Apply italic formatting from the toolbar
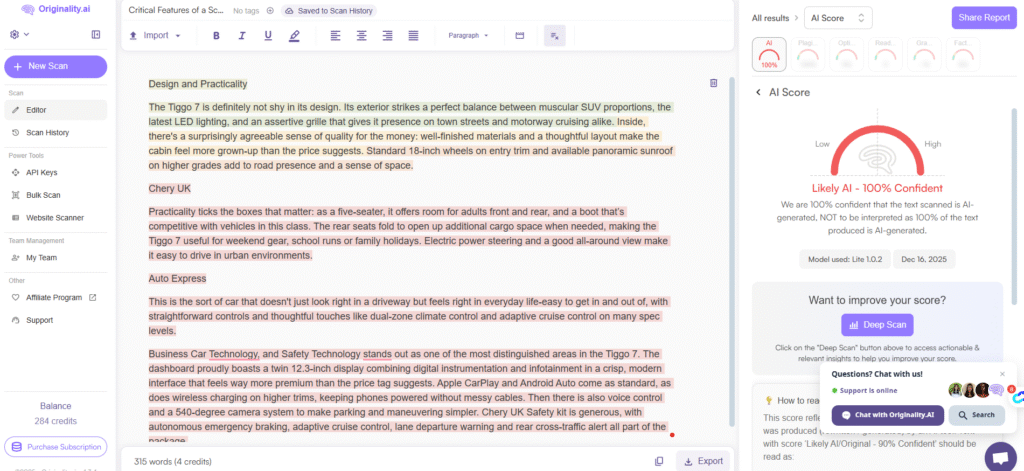Screen dimensions: 1024x471 pyautogui.click(x=242, y=36)
